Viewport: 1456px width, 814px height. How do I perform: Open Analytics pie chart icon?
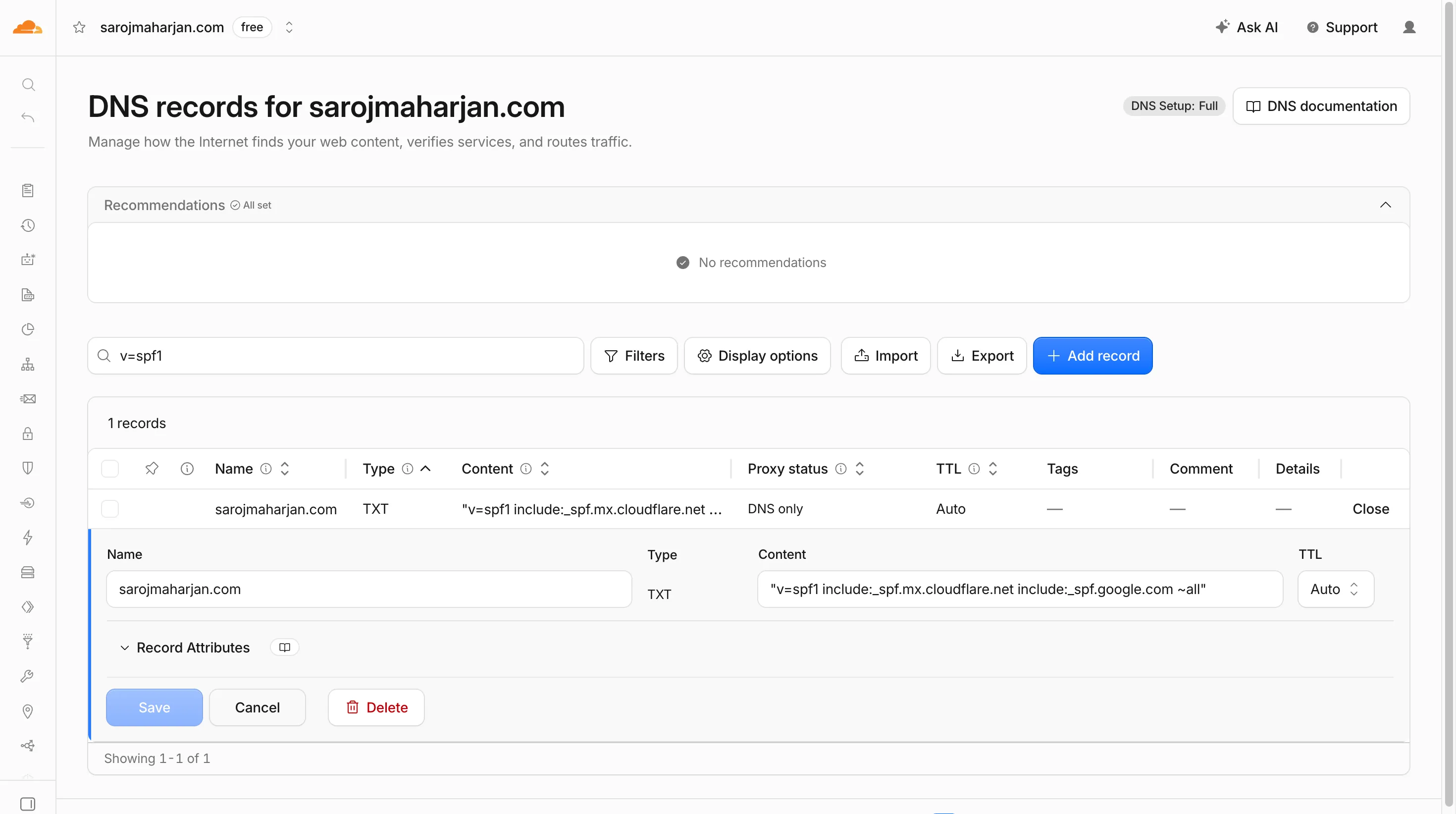coord(28,329)
